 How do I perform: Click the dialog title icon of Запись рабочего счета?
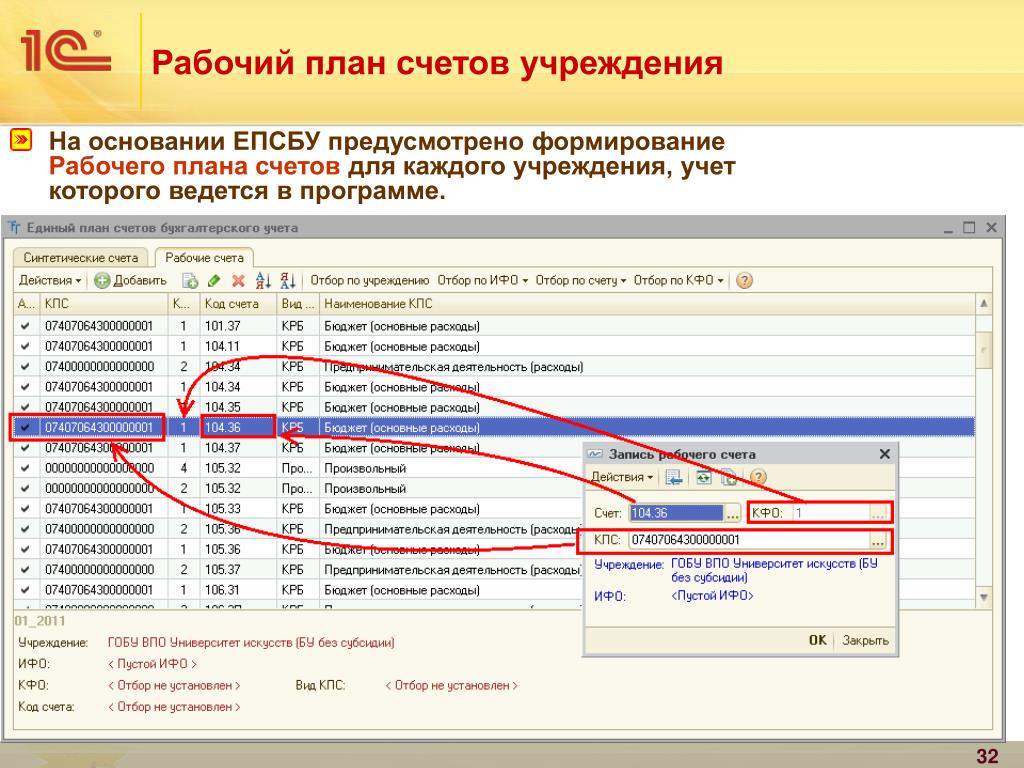tap(595, 454)
